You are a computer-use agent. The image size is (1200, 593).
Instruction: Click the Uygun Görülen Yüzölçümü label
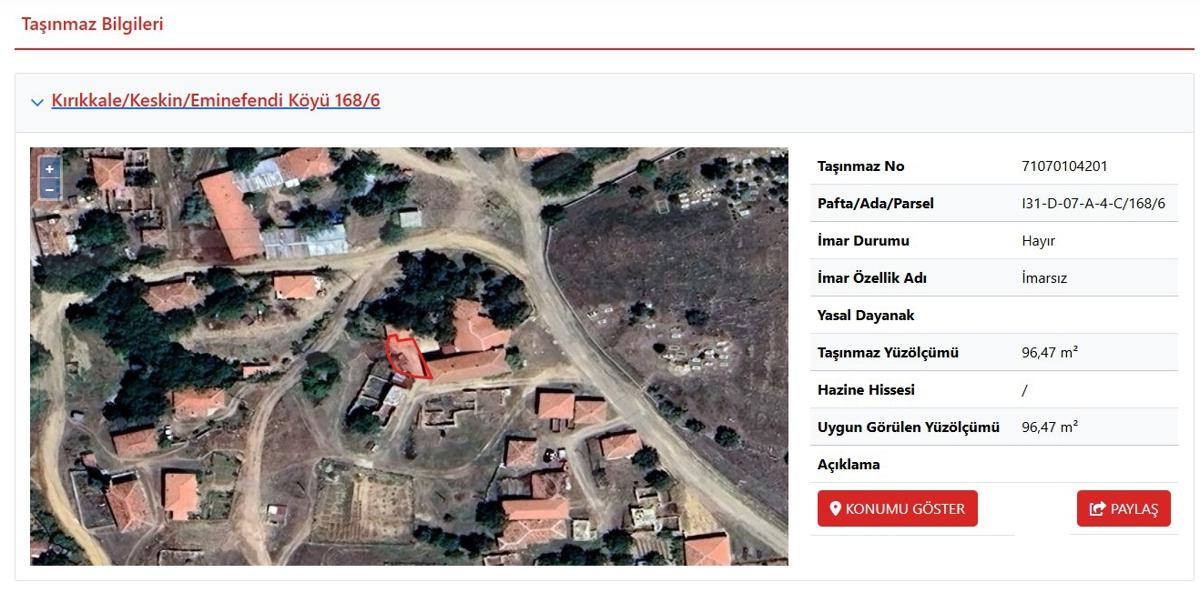click(x=908, y=427)
